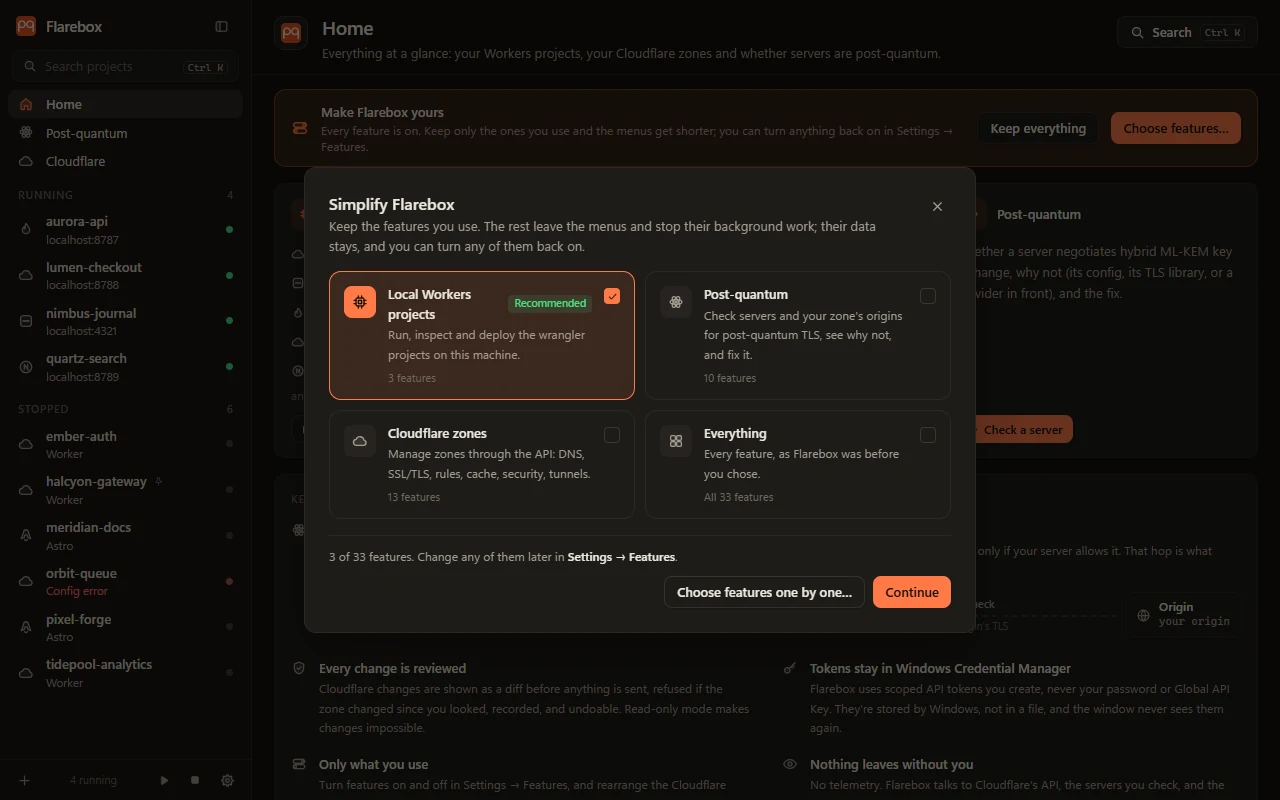Screen dimensions: 1280x800
Task: Click the Post-quantum atom icon in dialog
Action: (676, 302)
